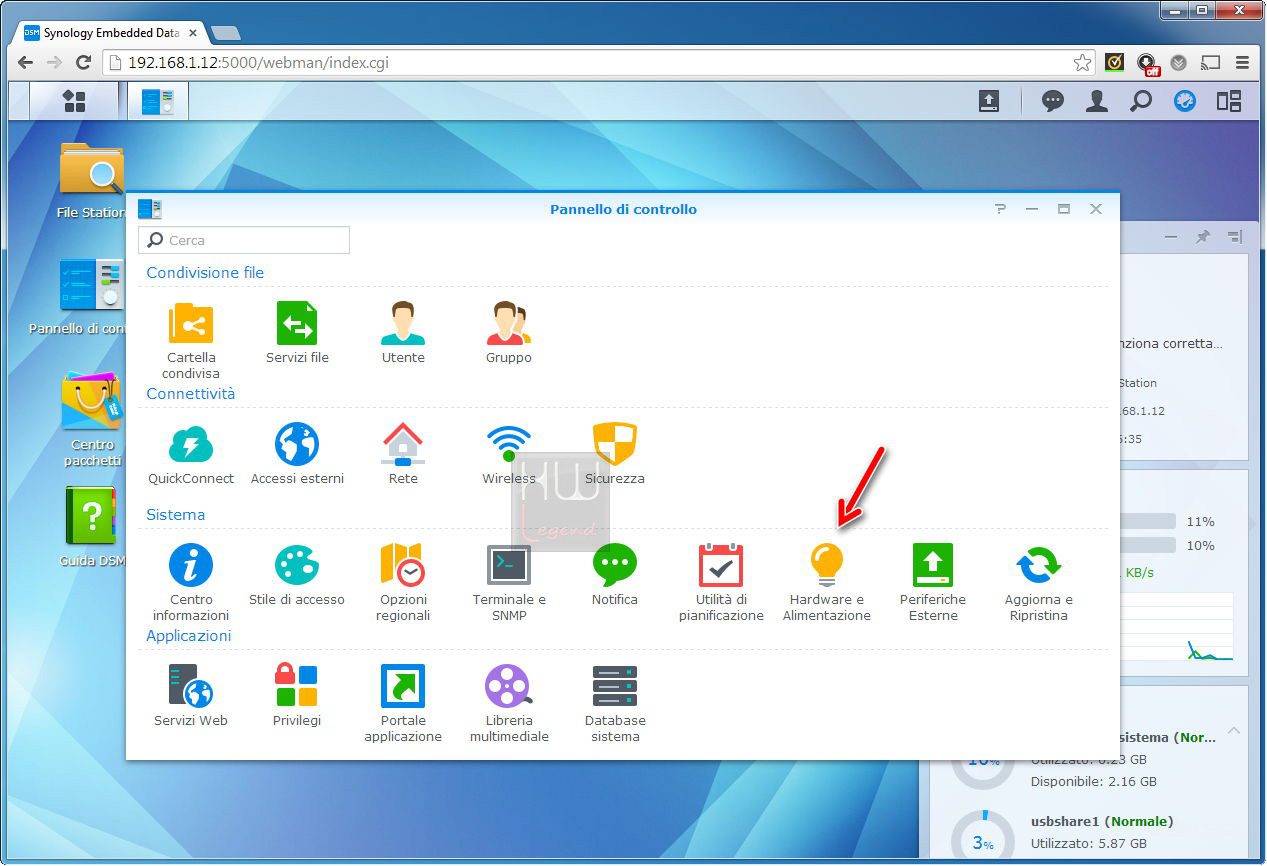Open Database sistema
The width and height of the screenshot is (1267, 866).
click(x=615, y=704)
